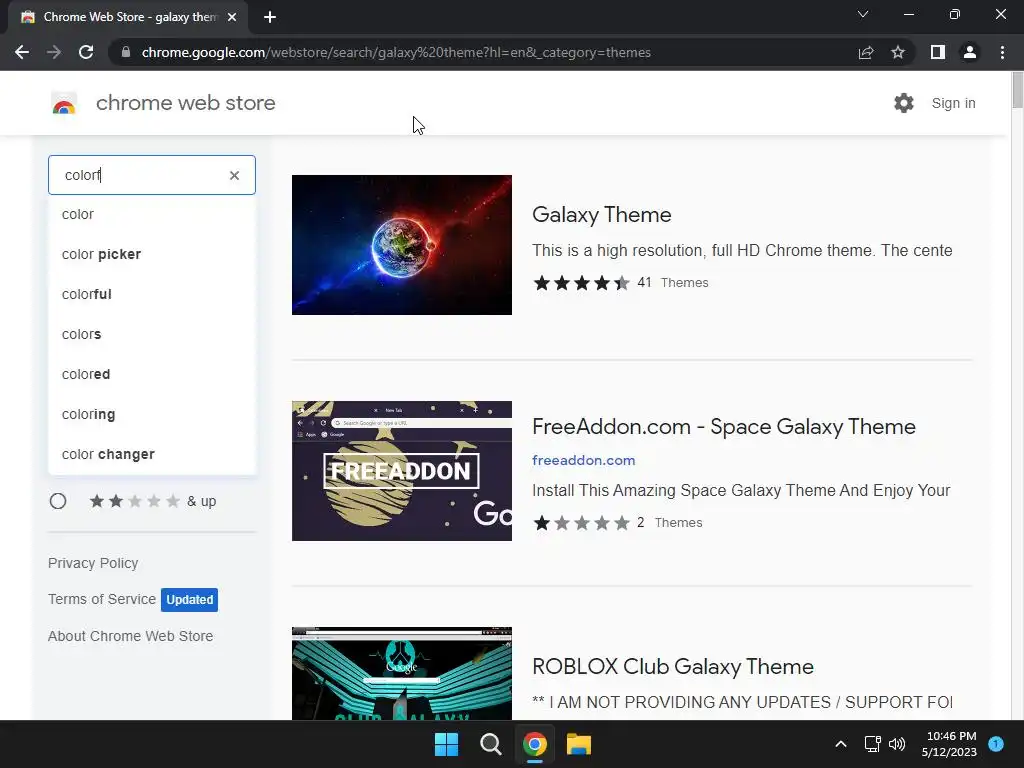
Task: Open the volume speaker tray icon
Action: [x=897, y=744]
